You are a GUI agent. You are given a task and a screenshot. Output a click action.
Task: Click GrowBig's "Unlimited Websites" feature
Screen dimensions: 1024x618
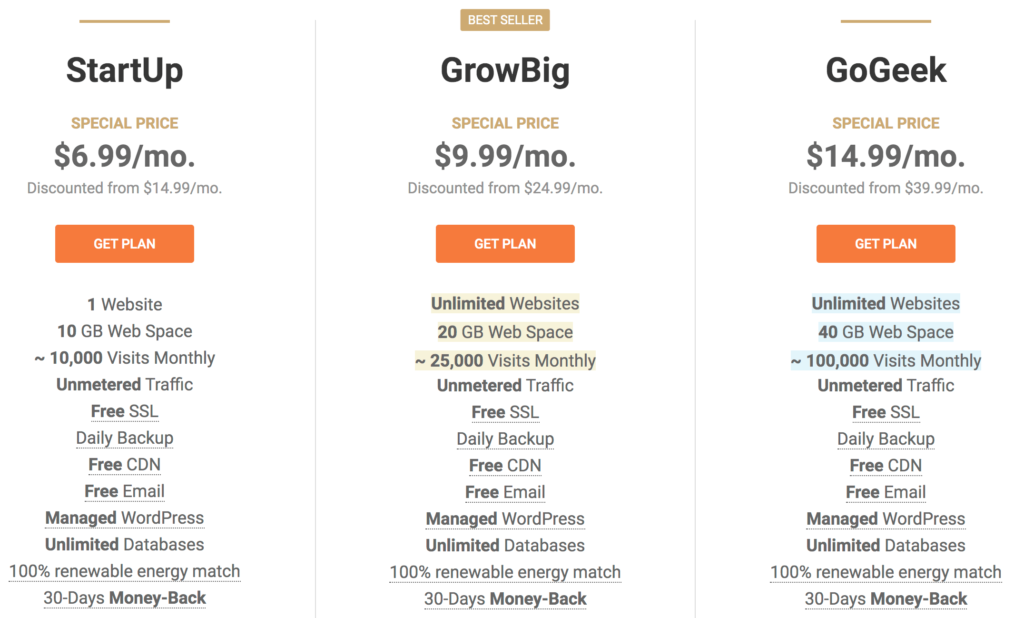[505, 304]
